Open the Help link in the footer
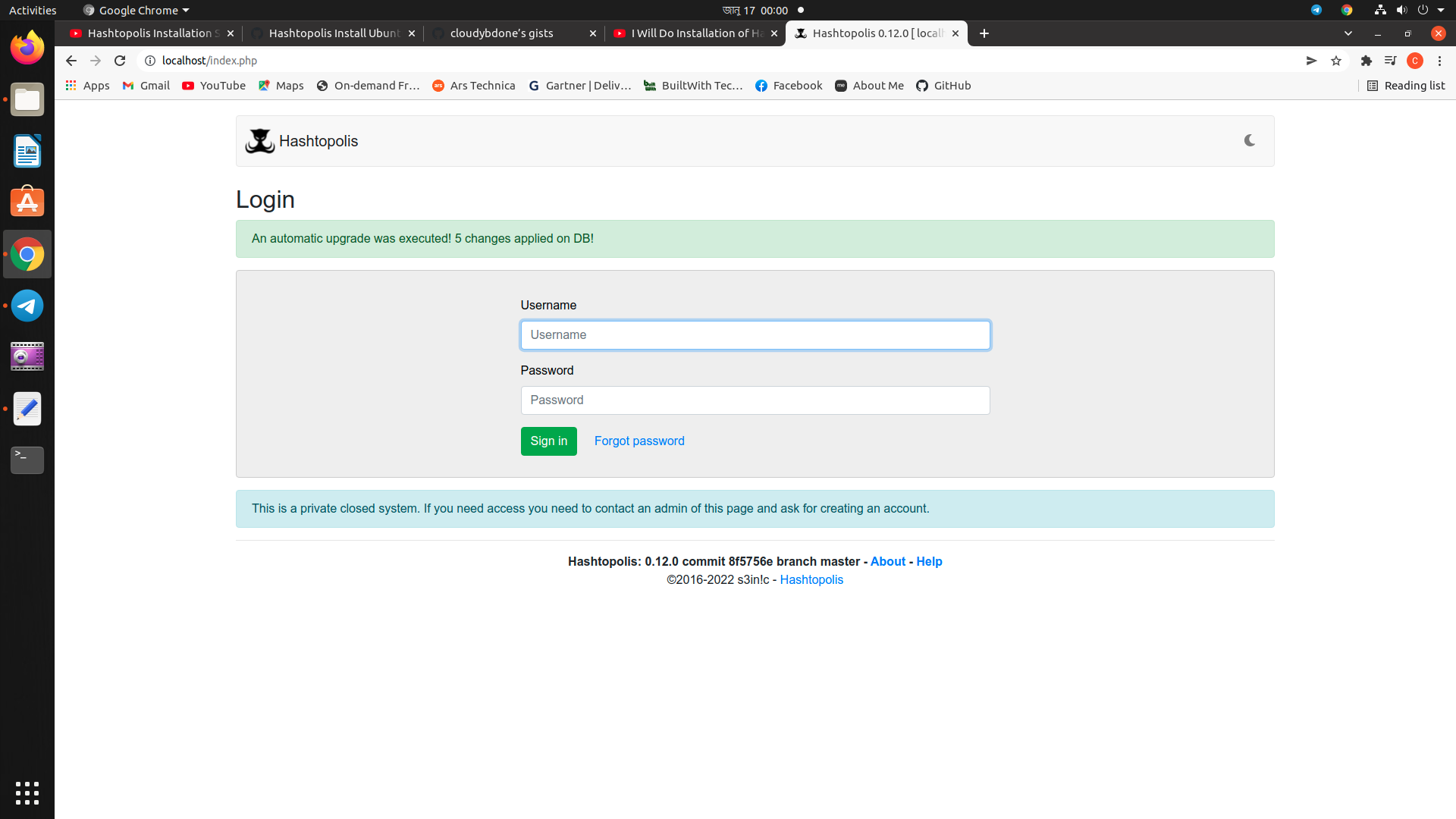This screenshot has width=1456, height=819. click(x=929, y=561)
